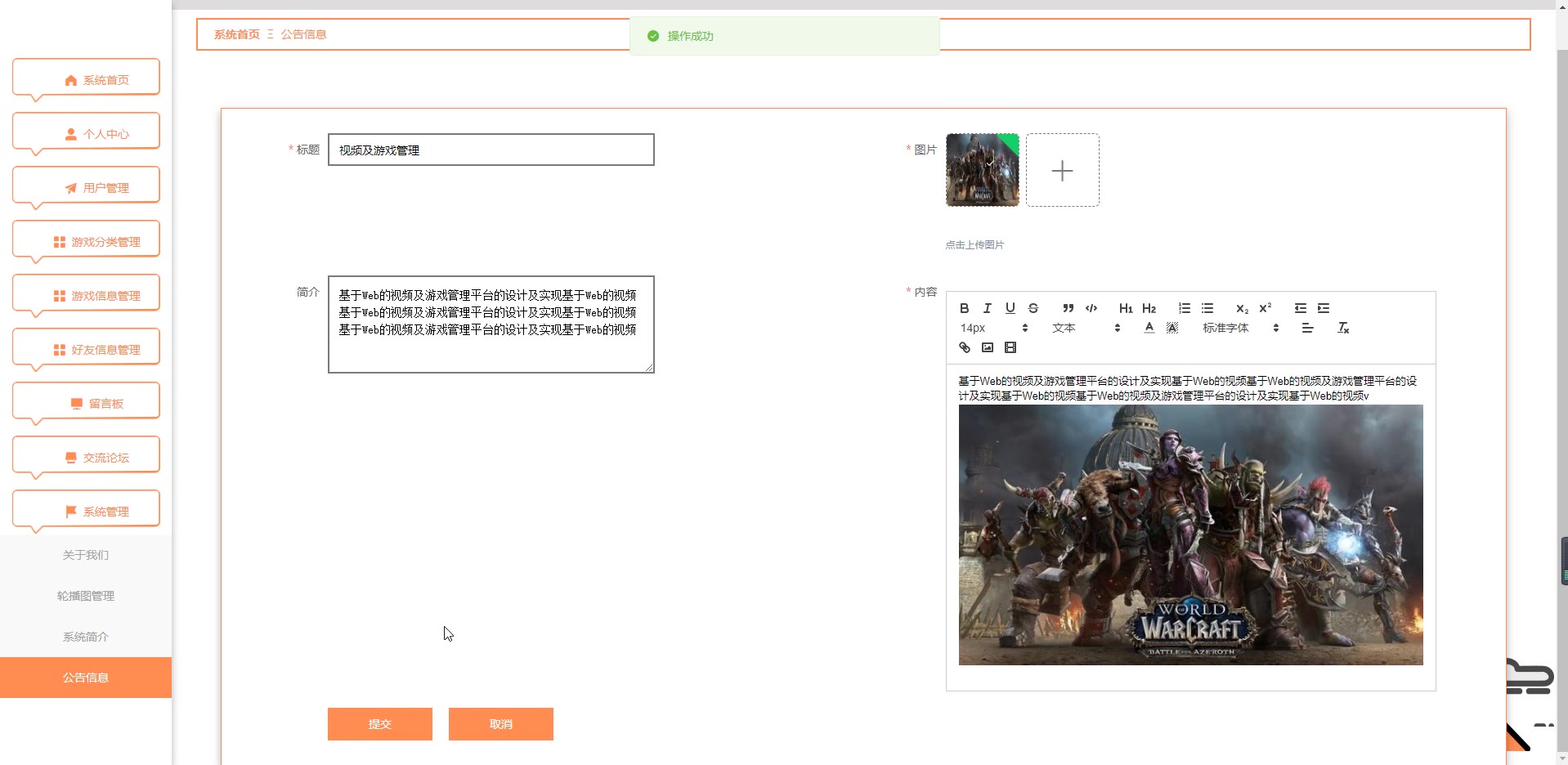Clear text formatting
This screenshot has width=1568, height=765.
click(1342, 328)
